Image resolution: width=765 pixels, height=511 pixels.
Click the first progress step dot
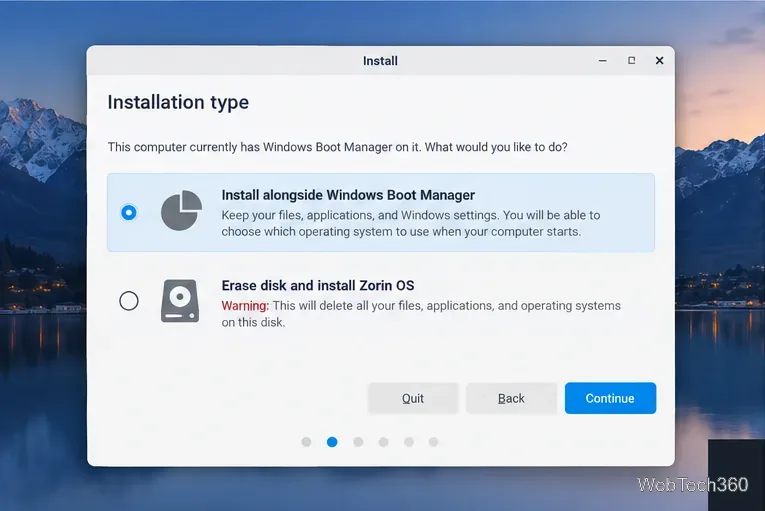click(306, 442)
